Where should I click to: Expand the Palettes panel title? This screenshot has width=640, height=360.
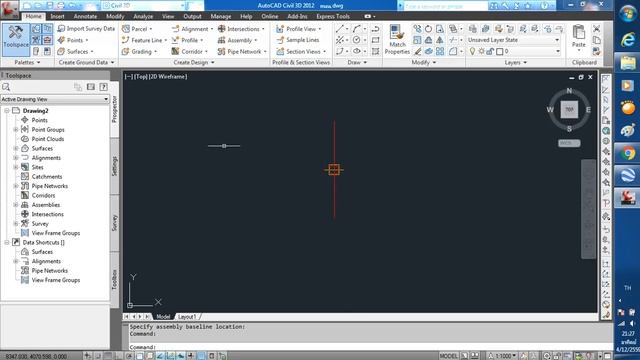coord(27,62)
